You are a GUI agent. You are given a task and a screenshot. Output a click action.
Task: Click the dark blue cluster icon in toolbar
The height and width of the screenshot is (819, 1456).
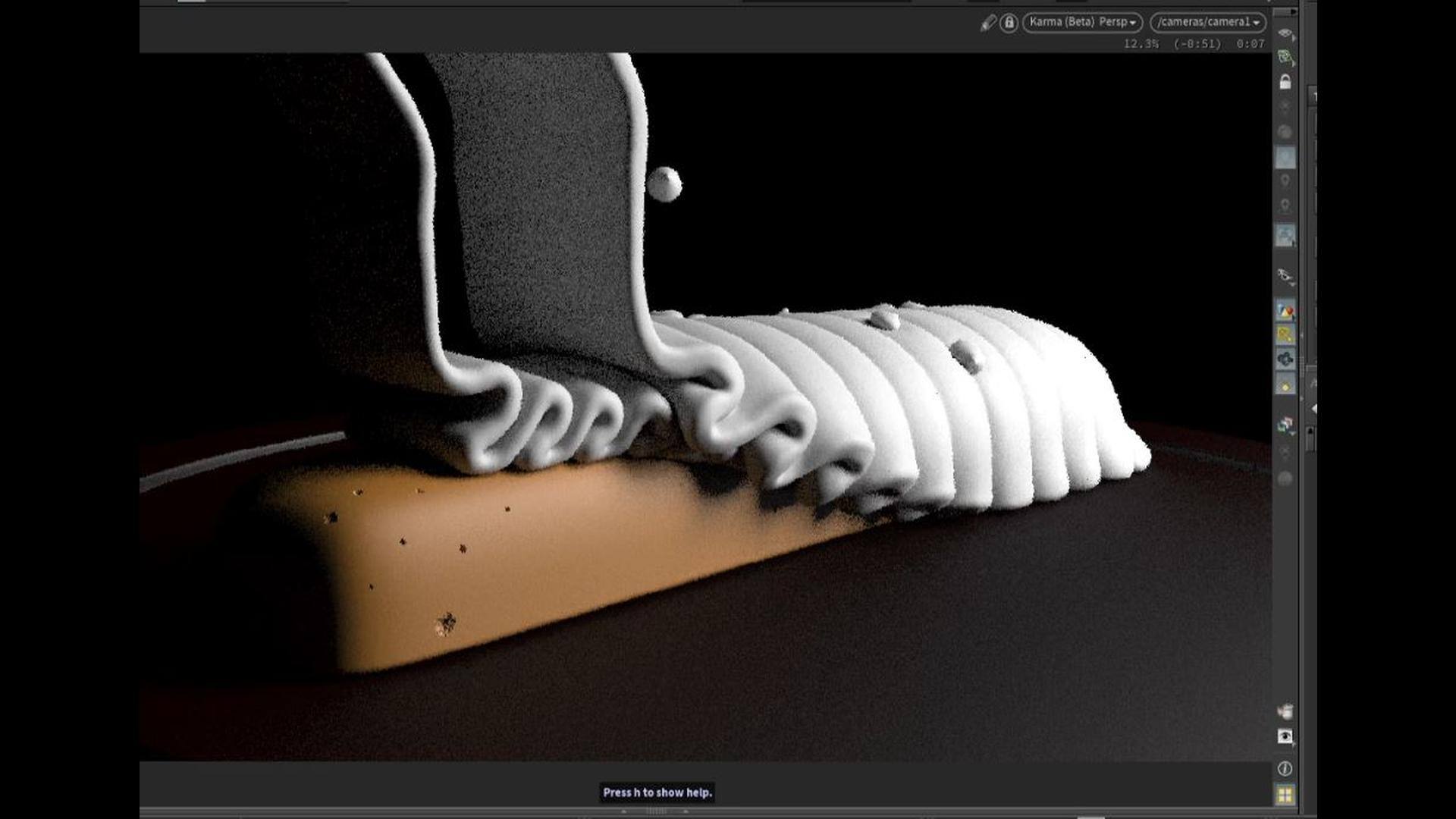(1285, 359)
